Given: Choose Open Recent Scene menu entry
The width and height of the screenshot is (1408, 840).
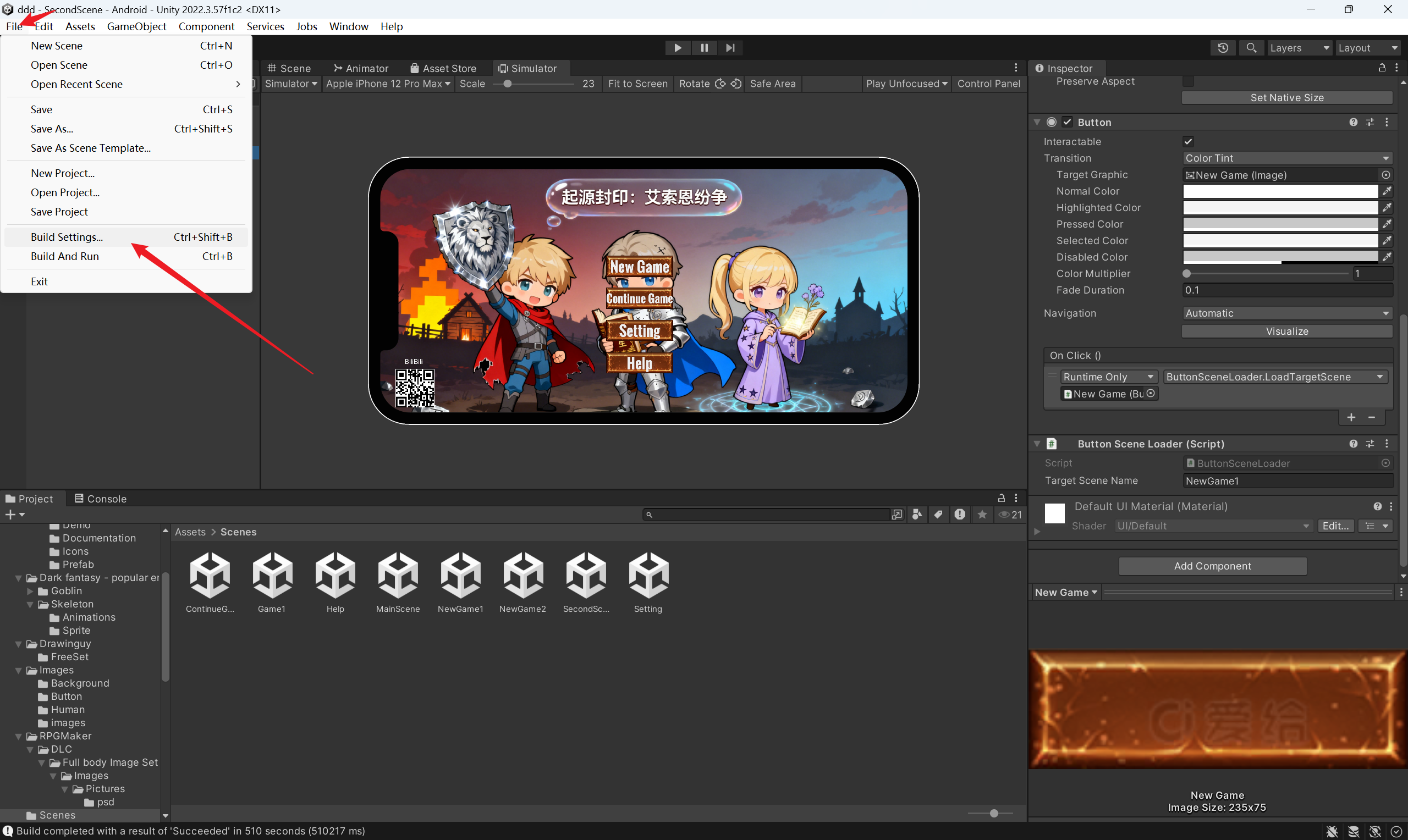Looking at the screenshot, I should [x=126, y=84].
